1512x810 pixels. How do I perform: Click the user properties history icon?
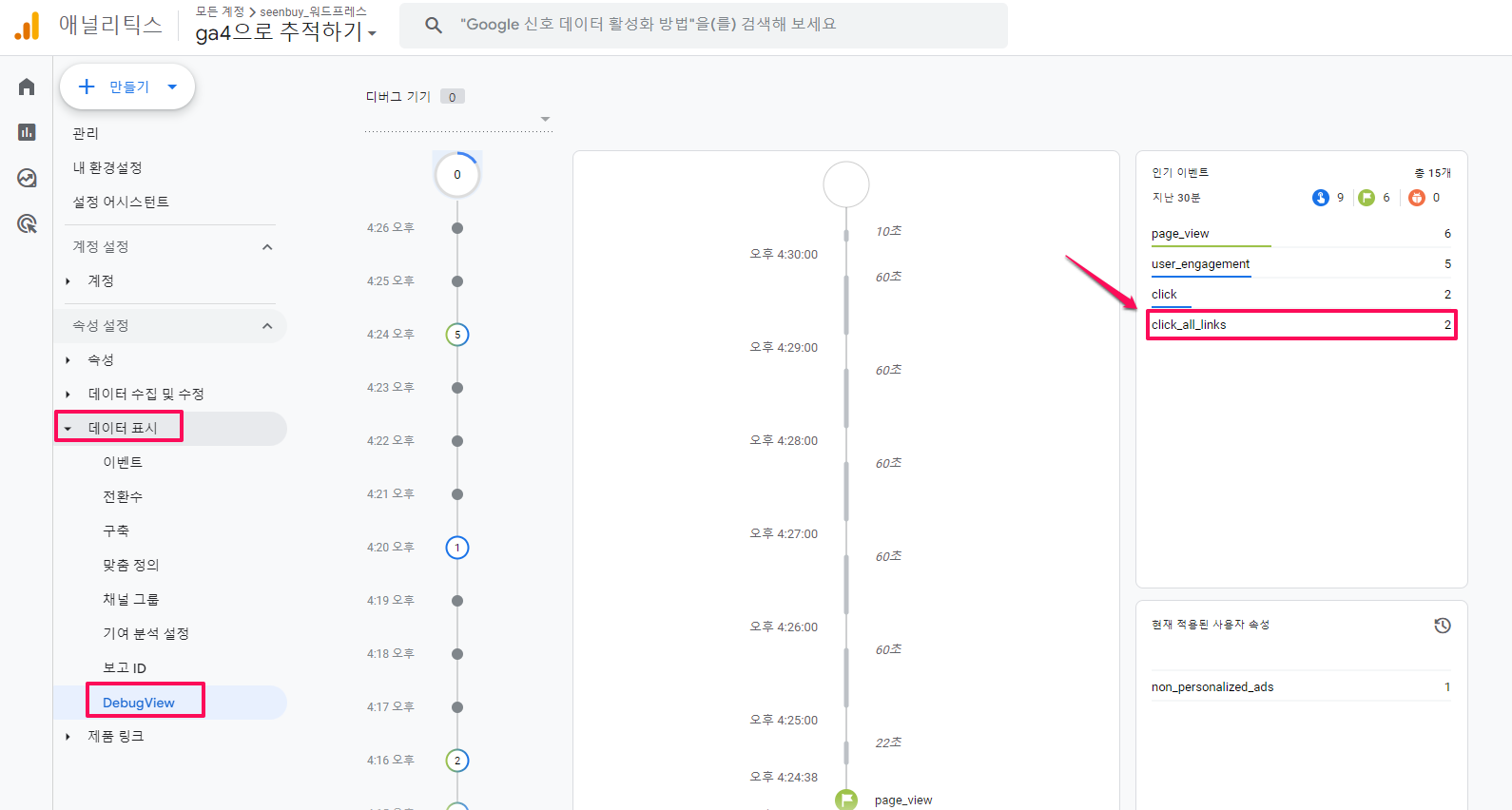(x=1443, y=626)
